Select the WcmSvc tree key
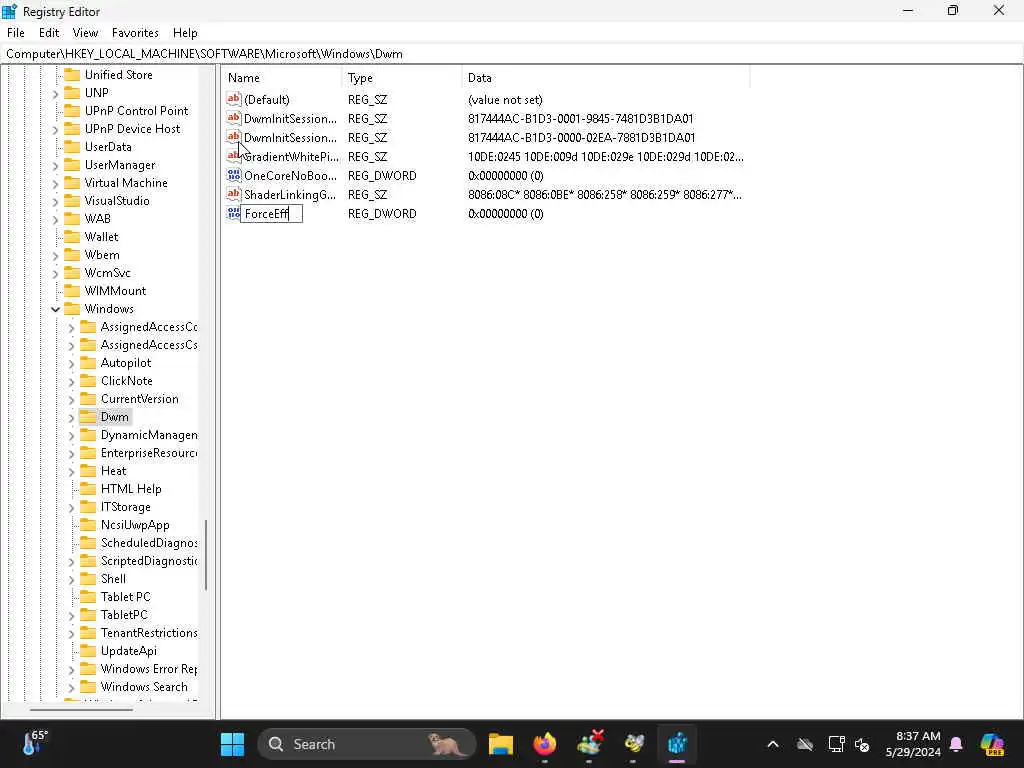The width and height of the screenshot is (1024, 768). (x=108, y=273)
